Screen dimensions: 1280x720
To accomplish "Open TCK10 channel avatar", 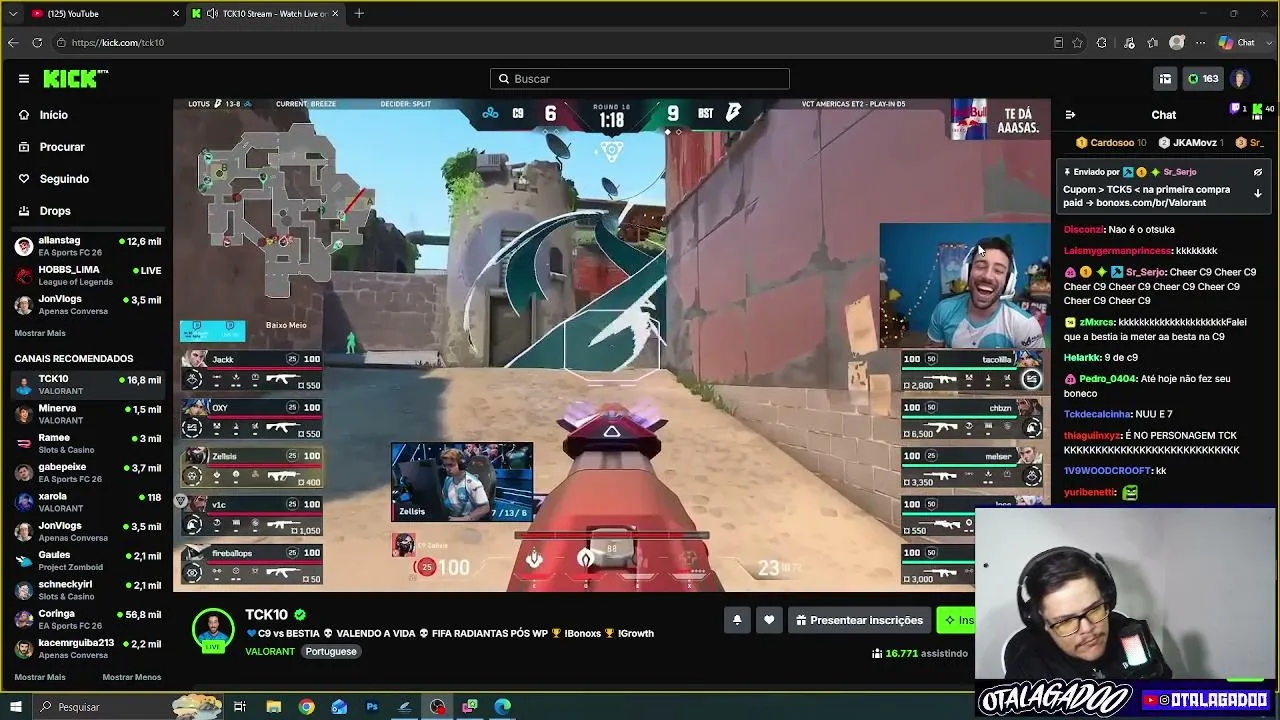I will coord(213,630).
